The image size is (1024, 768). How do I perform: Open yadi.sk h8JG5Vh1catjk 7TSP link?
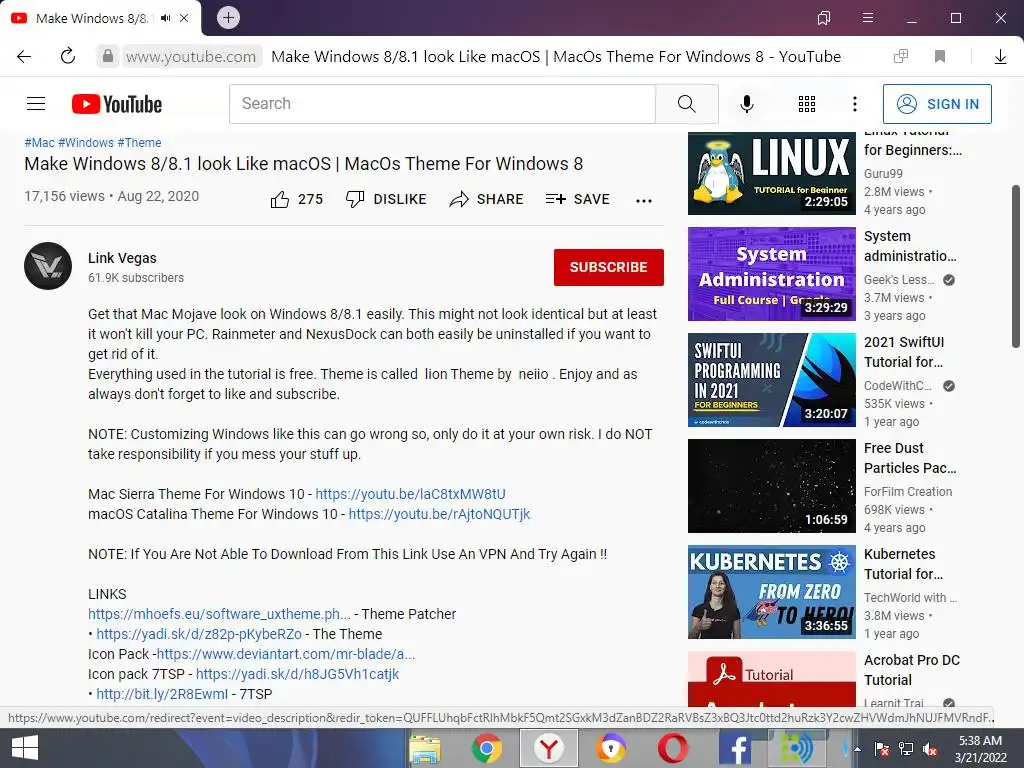click(297, 674)
